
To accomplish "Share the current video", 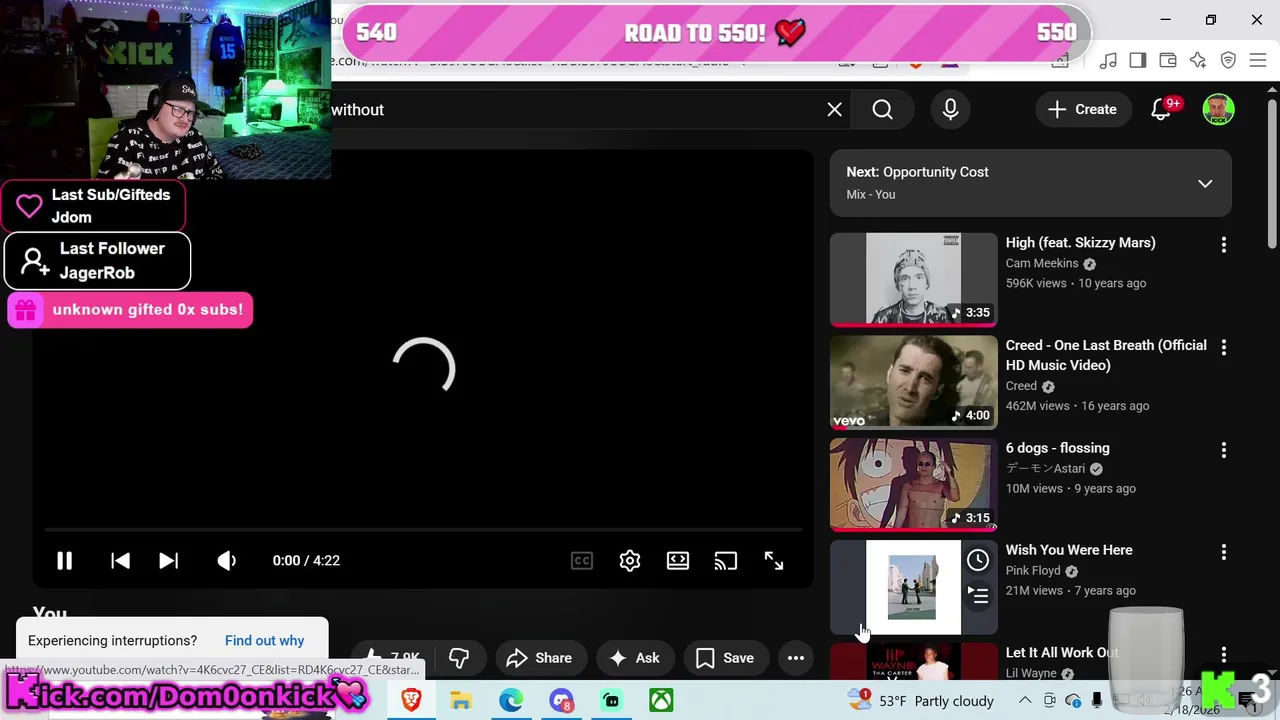I will point(539,658).
